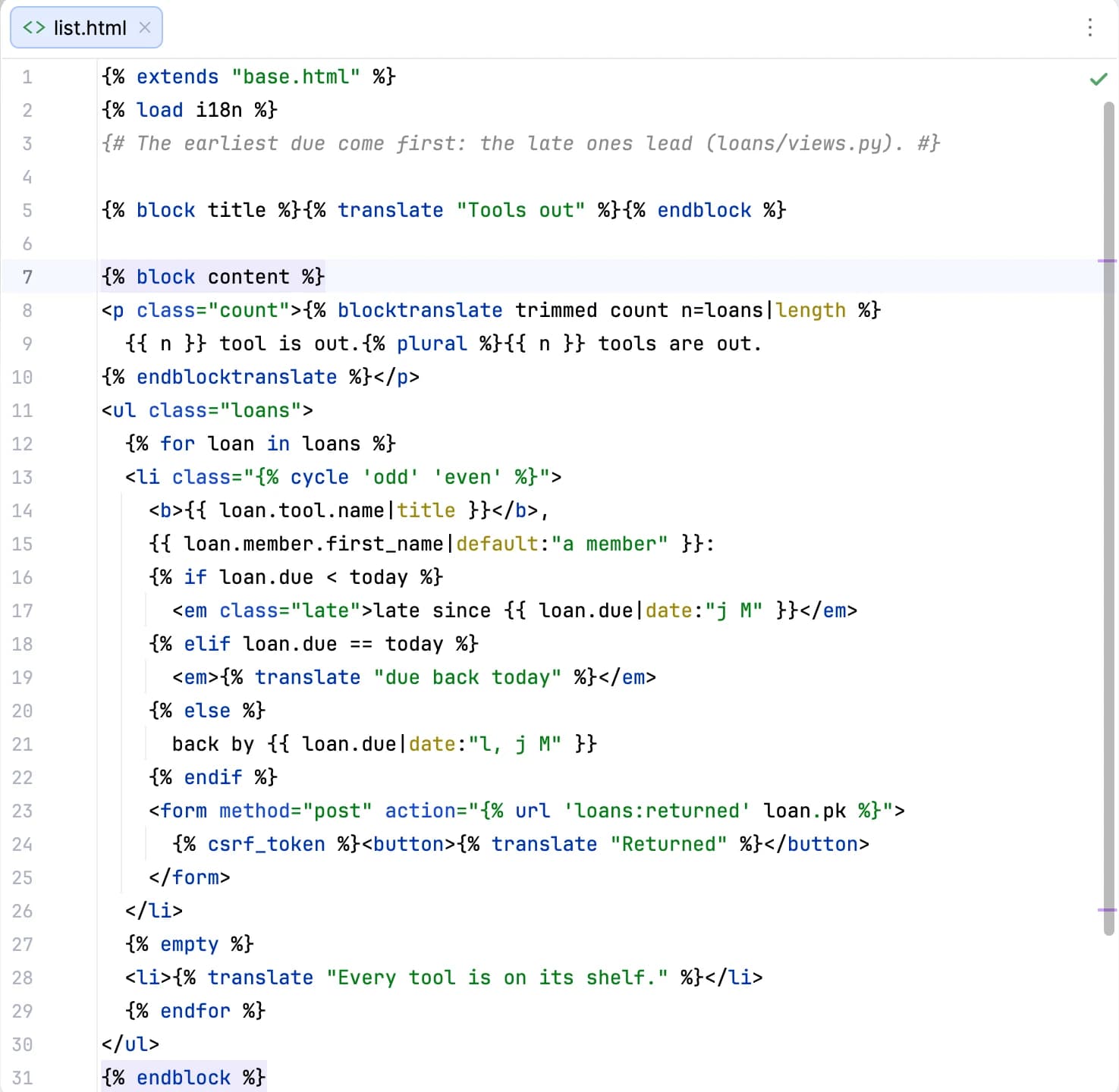Click loan.tool.name variable on line 14

[x=302, y=510]
